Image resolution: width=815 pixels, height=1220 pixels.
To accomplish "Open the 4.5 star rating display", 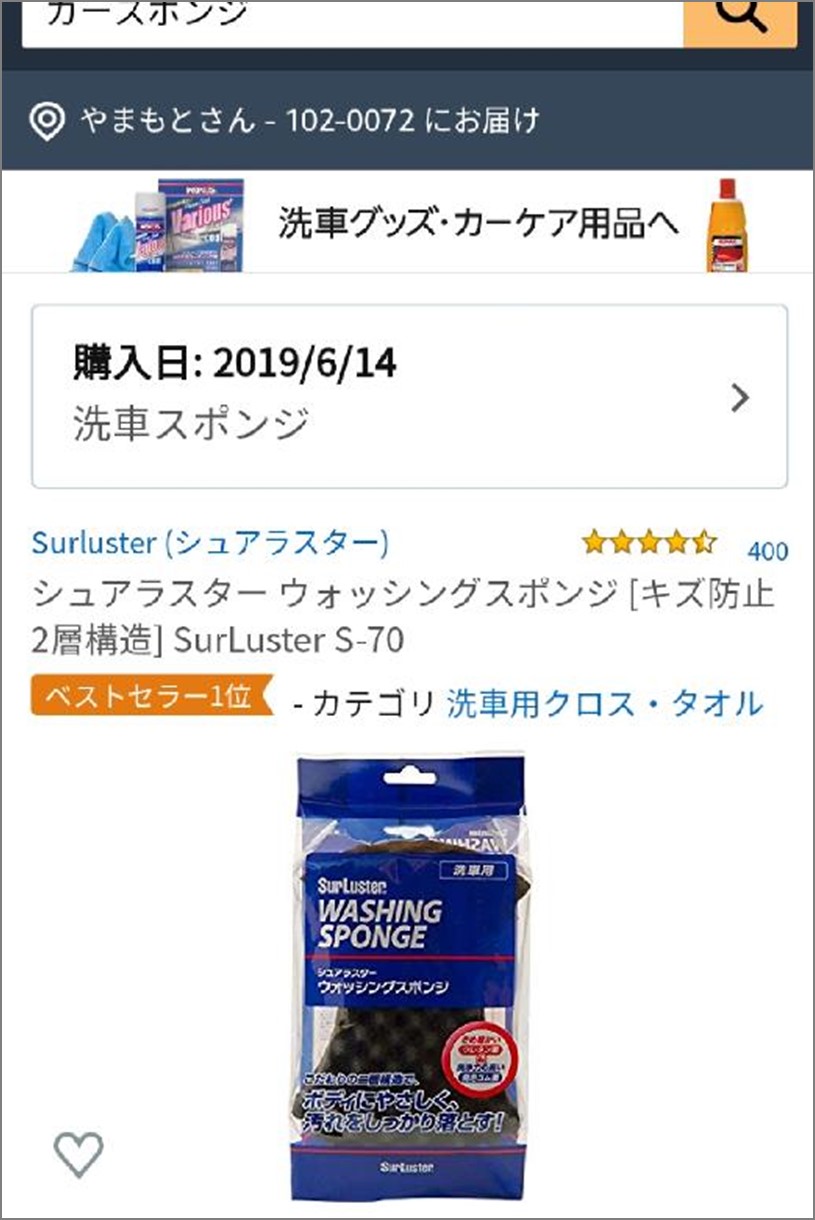I will click(x=650, y=543).
